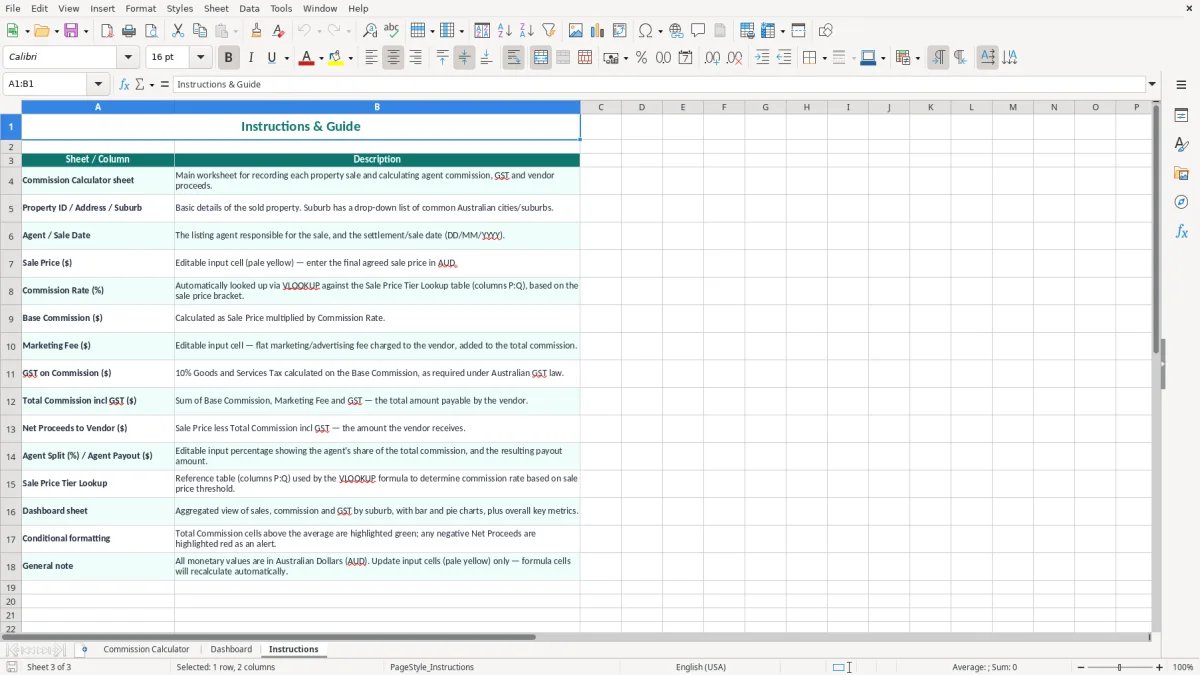Insert Image icon in toolbar

[x=576, y=31]
